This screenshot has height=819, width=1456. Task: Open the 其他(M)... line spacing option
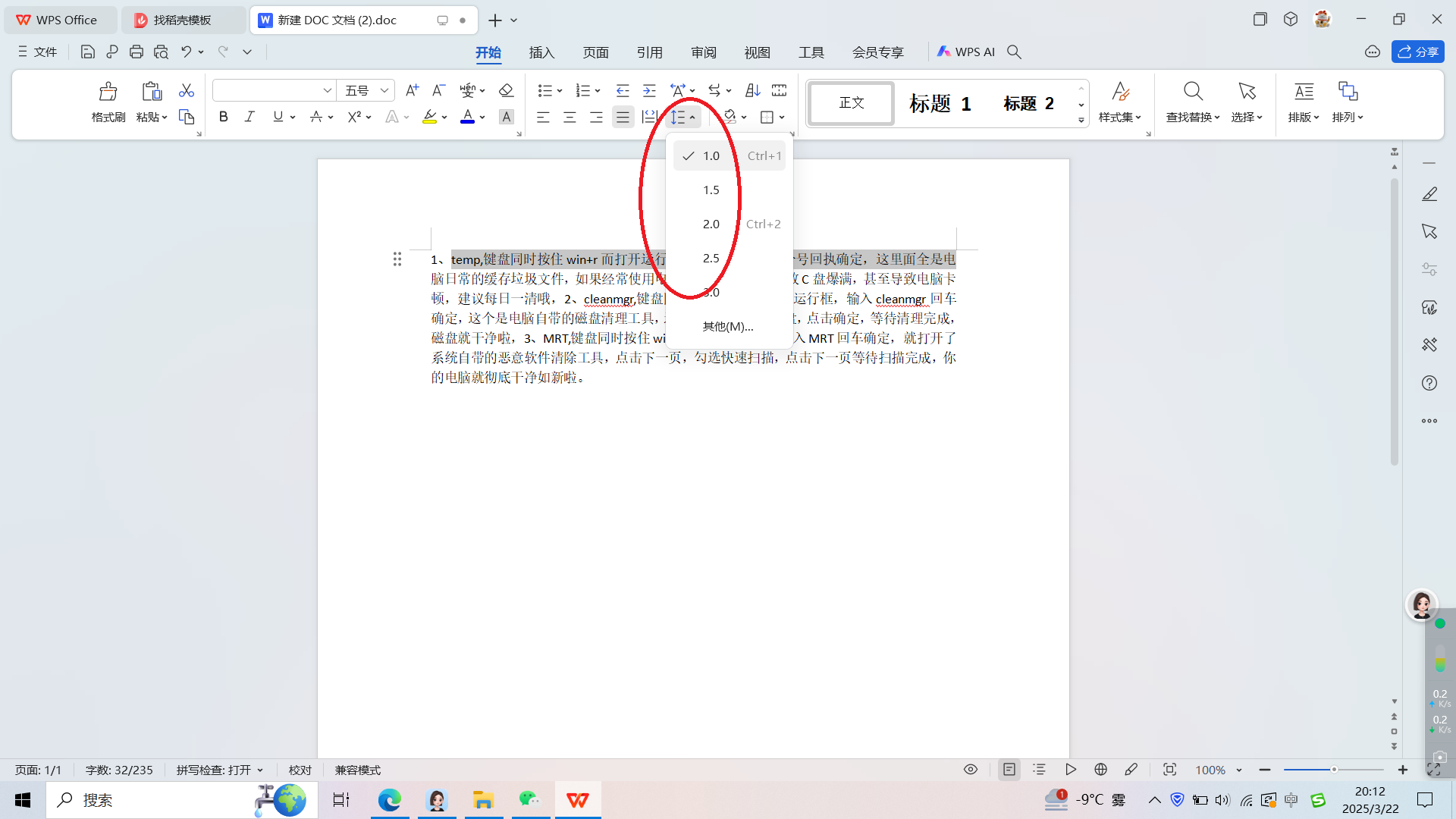(x=727, y=327)
